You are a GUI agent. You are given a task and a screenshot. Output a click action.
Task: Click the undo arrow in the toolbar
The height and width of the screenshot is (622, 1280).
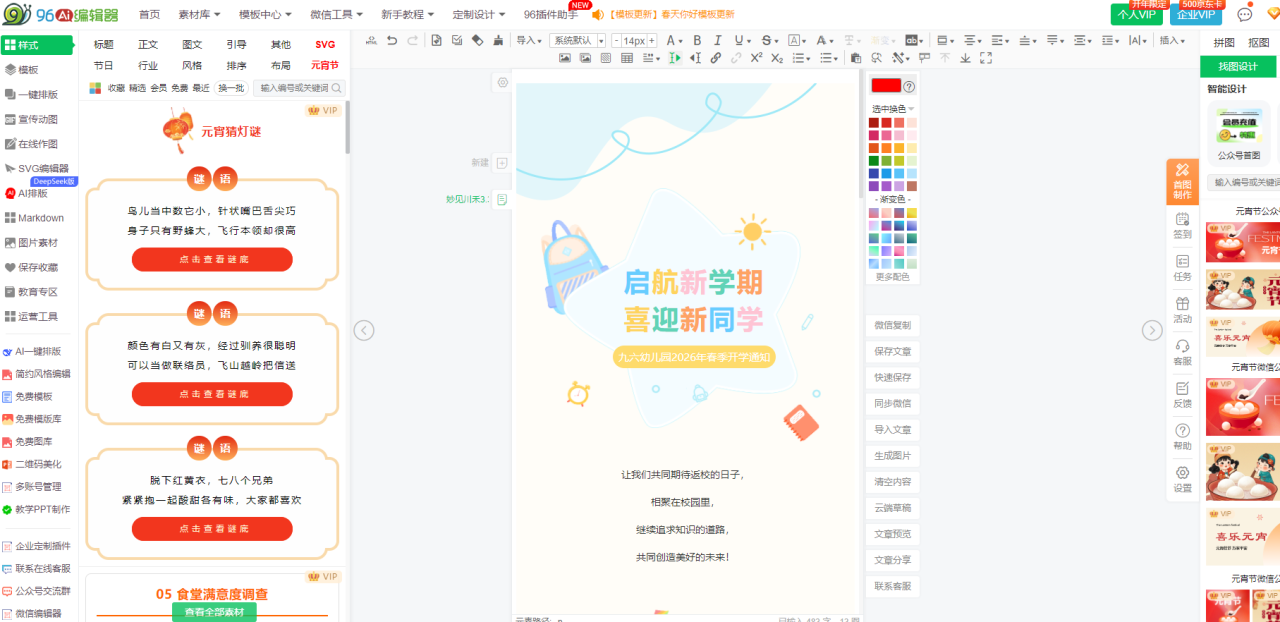point(392,40)
